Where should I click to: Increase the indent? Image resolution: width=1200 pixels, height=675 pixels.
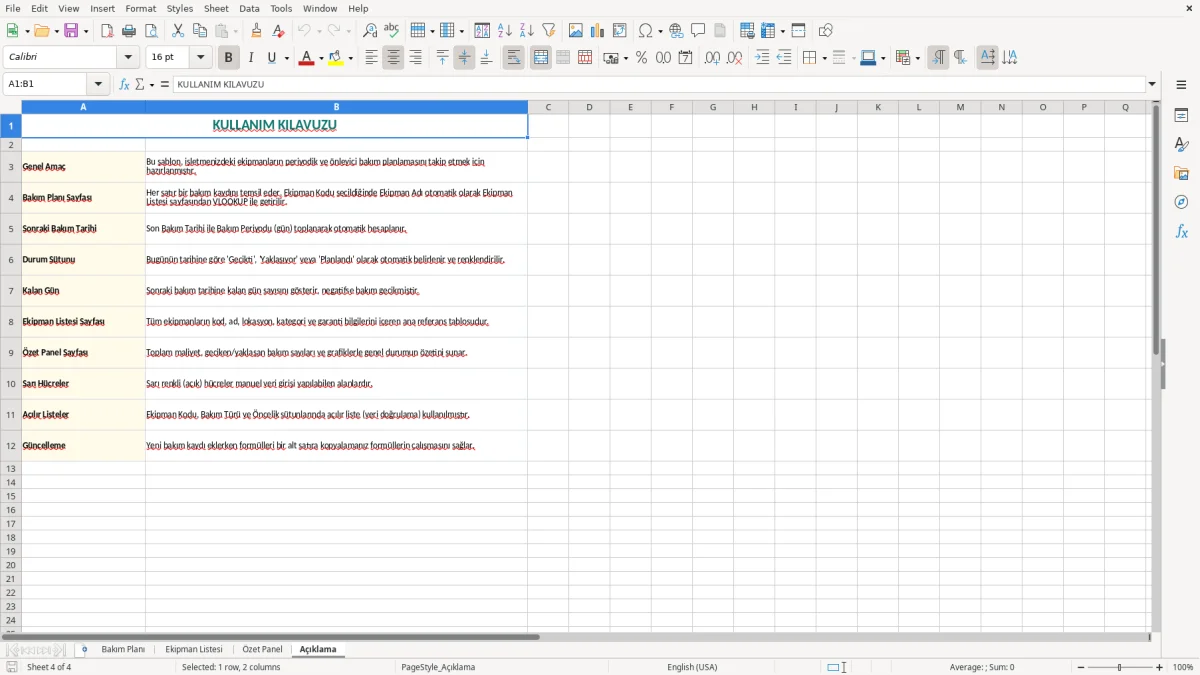click(x=762, y=58)
